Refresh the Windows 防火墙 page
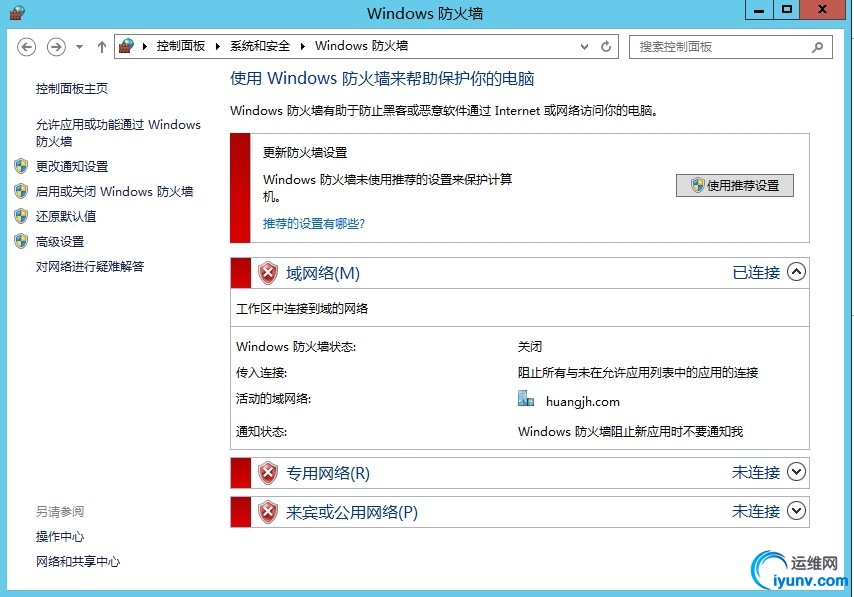854x597 pixels. pyautogui.click(x=606, y=47)
